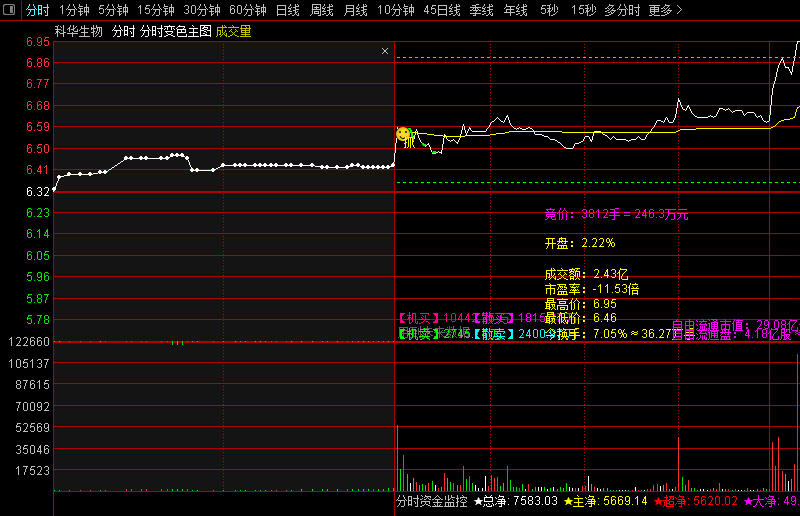800x516 pixels.
Task: Switch to 60分钟 chart
Action: [x=247, y=10]
